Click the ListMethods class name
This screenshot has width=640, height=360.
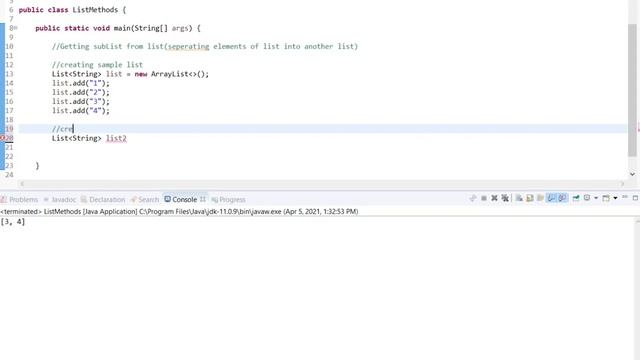tap(95, 10)
